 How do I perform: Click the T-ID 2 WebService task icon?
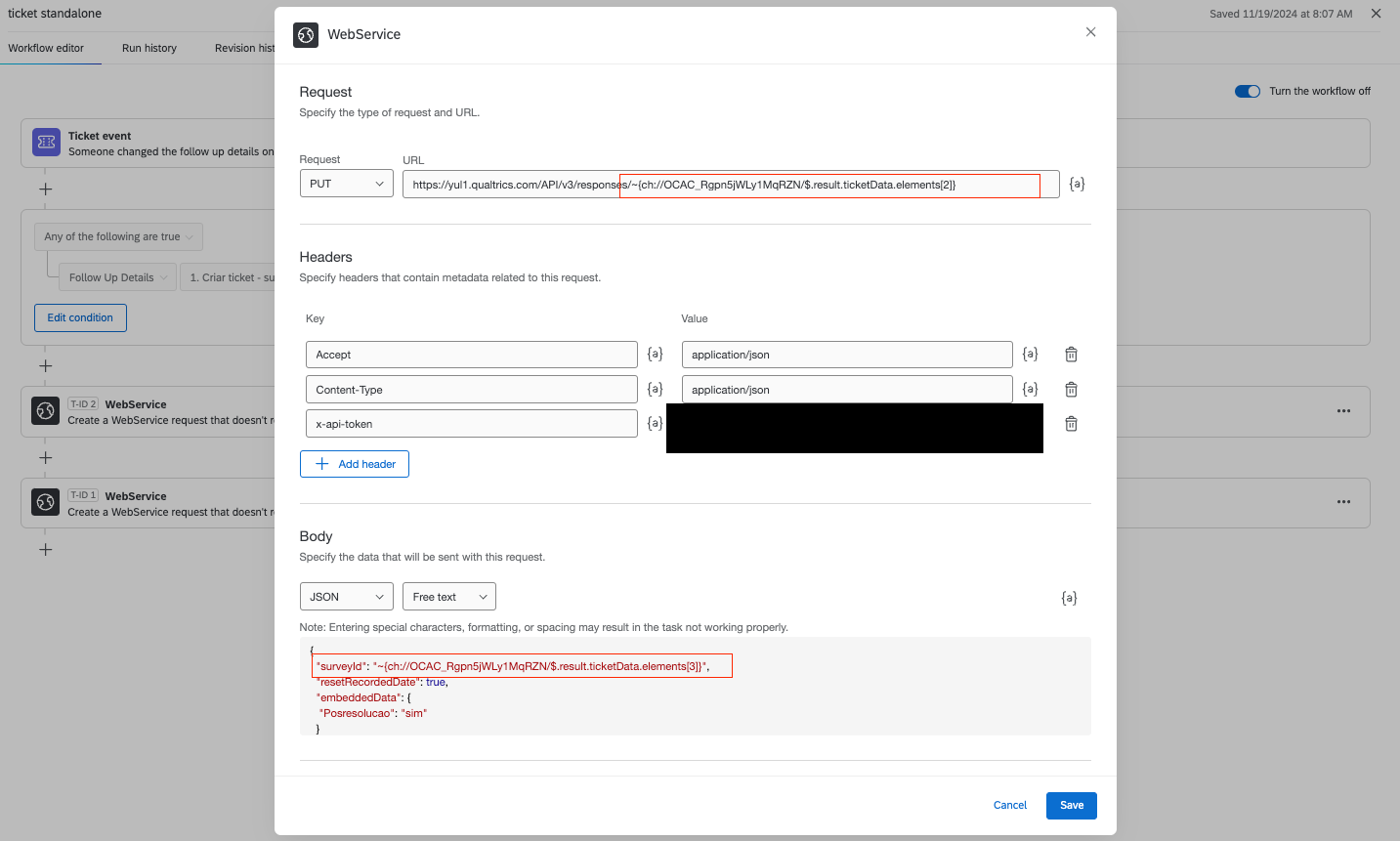pos(45,411)
